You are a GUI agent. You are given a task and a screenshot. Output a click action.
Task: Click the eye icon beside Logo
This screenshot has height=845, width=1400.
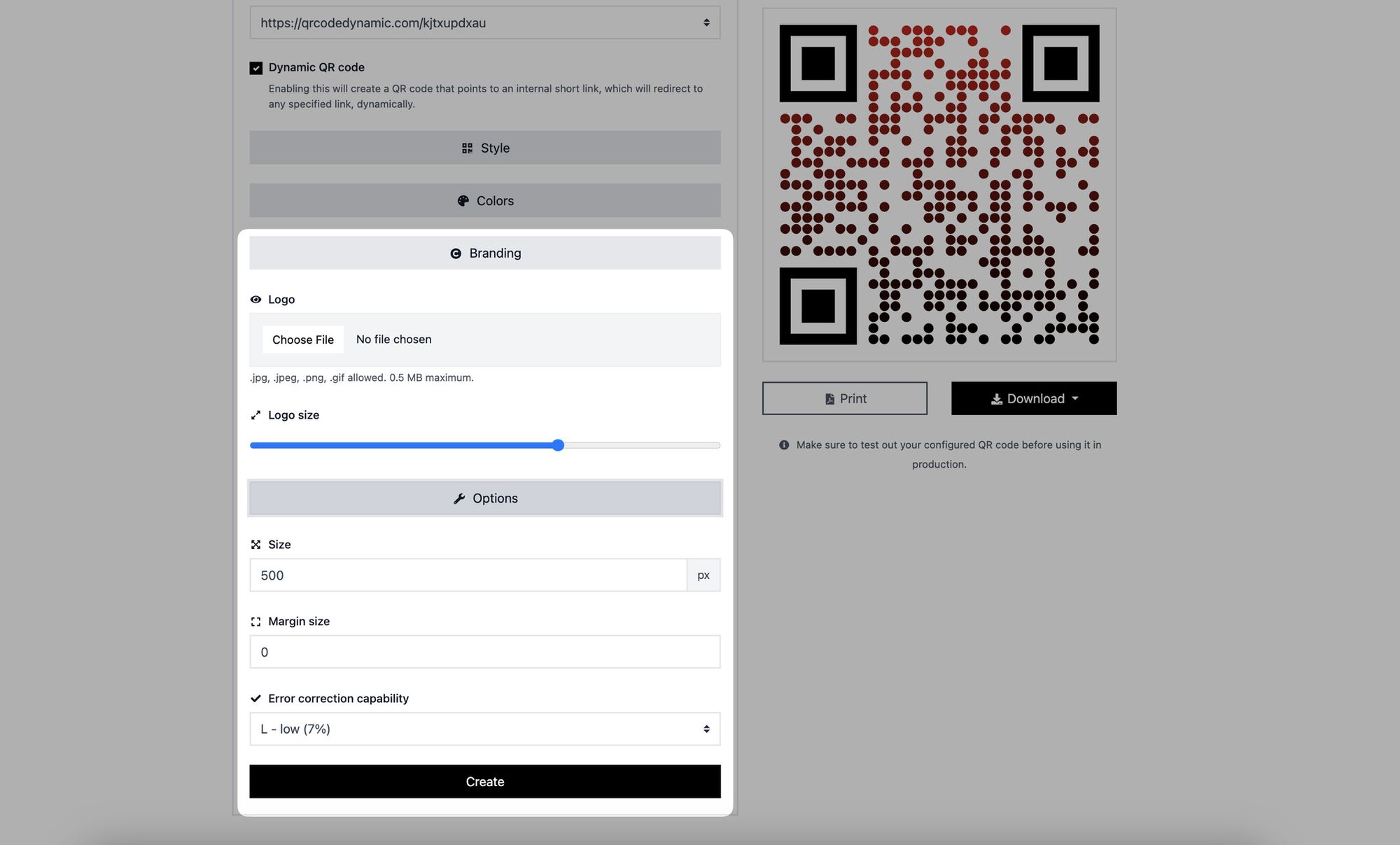pyautogui.click(x=255, y=300)
